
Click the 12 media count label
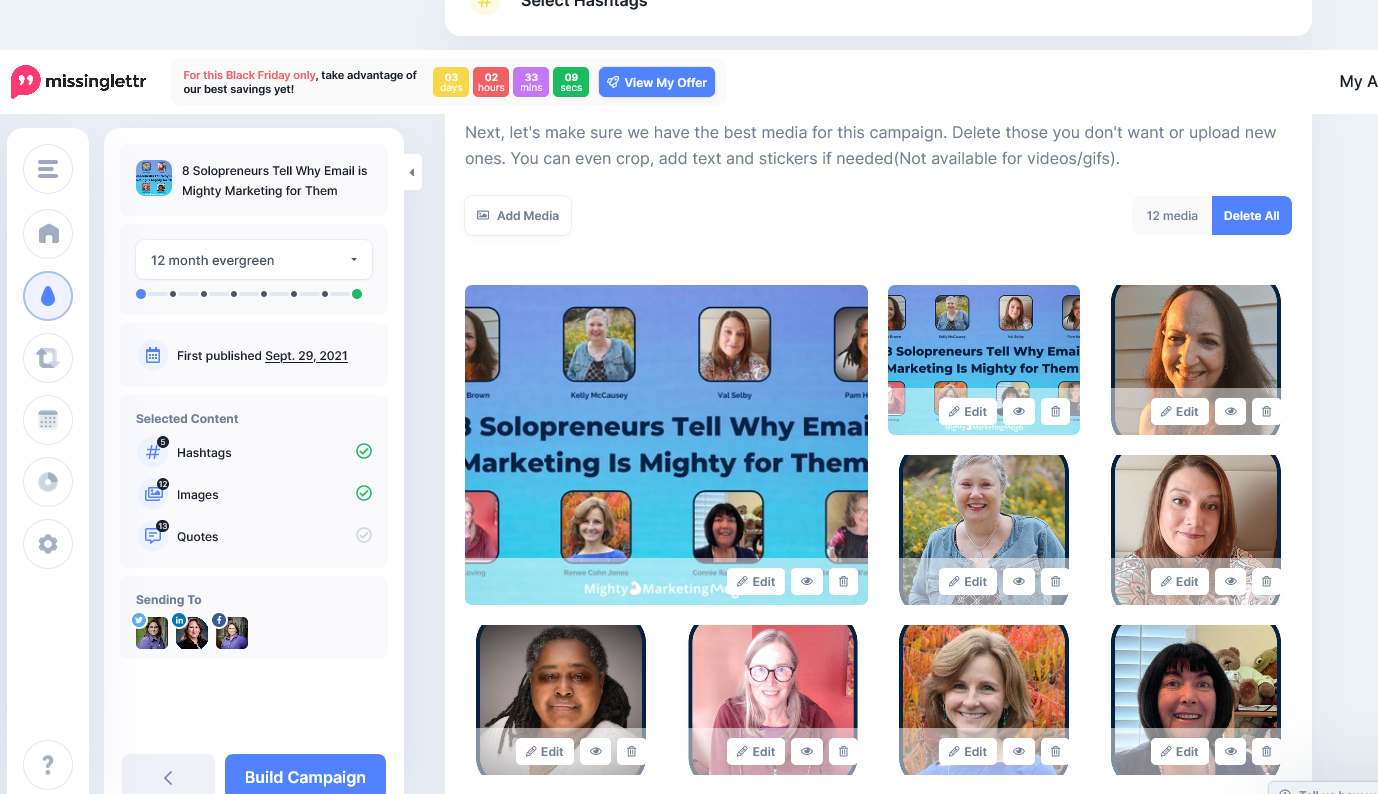coord(1172,215)
